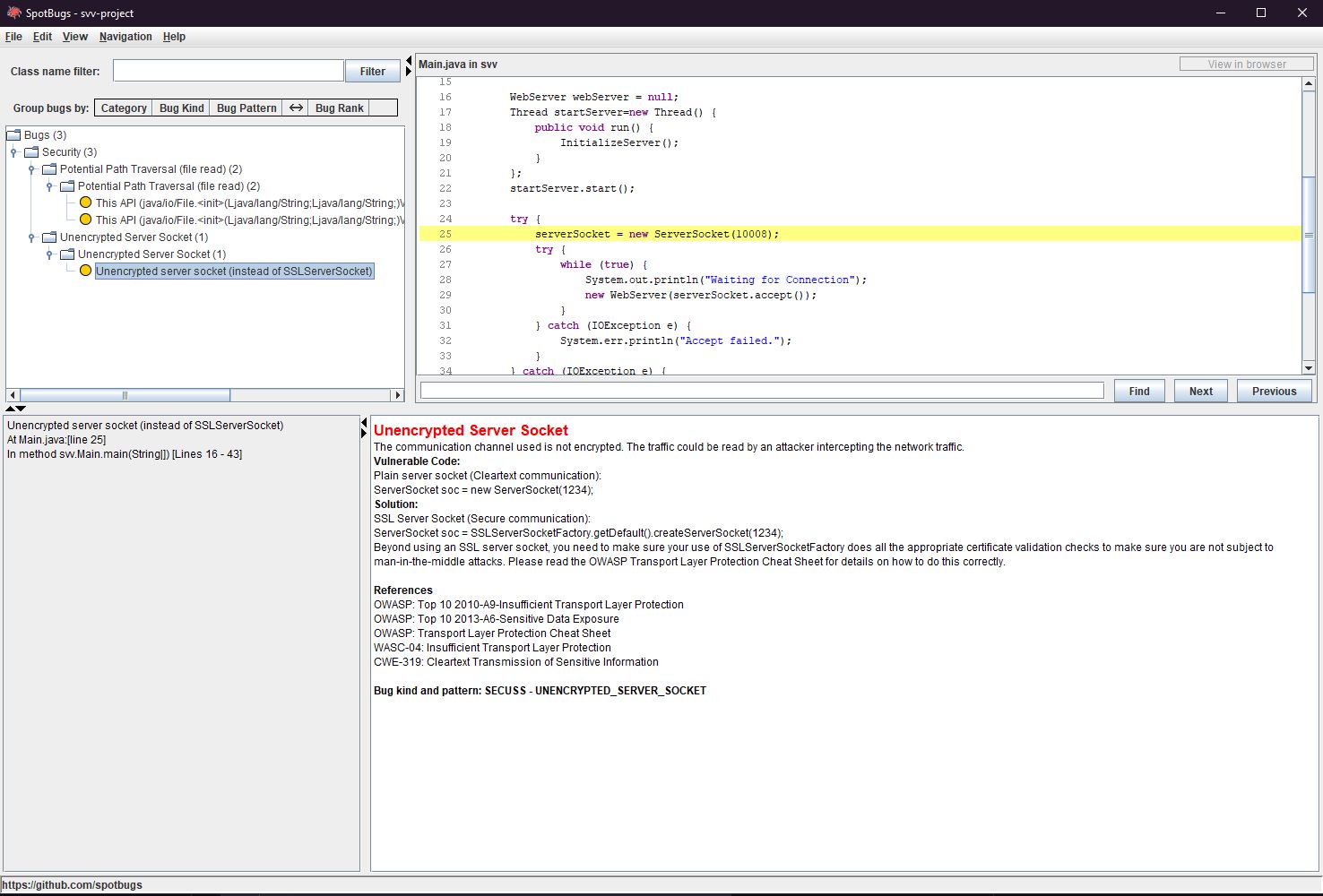Open the Help menu

tap(175, 37)
